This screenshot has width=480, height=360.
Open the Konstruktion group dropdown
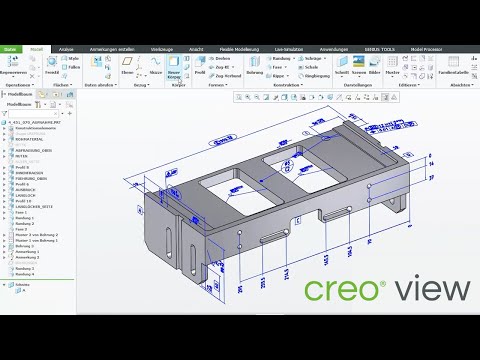coord(288,85)
